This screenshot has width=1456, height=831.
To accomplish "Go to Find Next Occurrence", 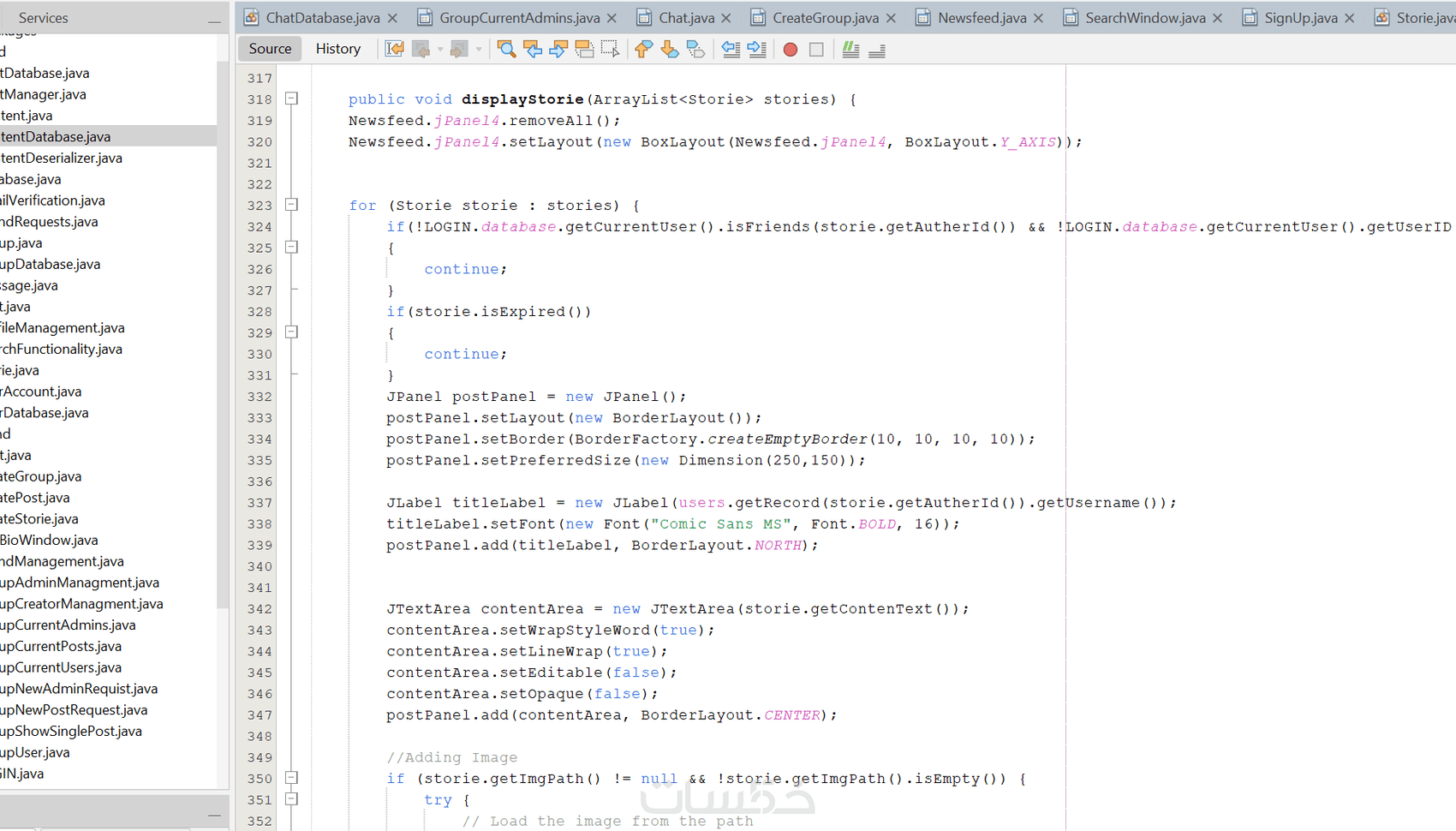I will (x=558, y=49).
